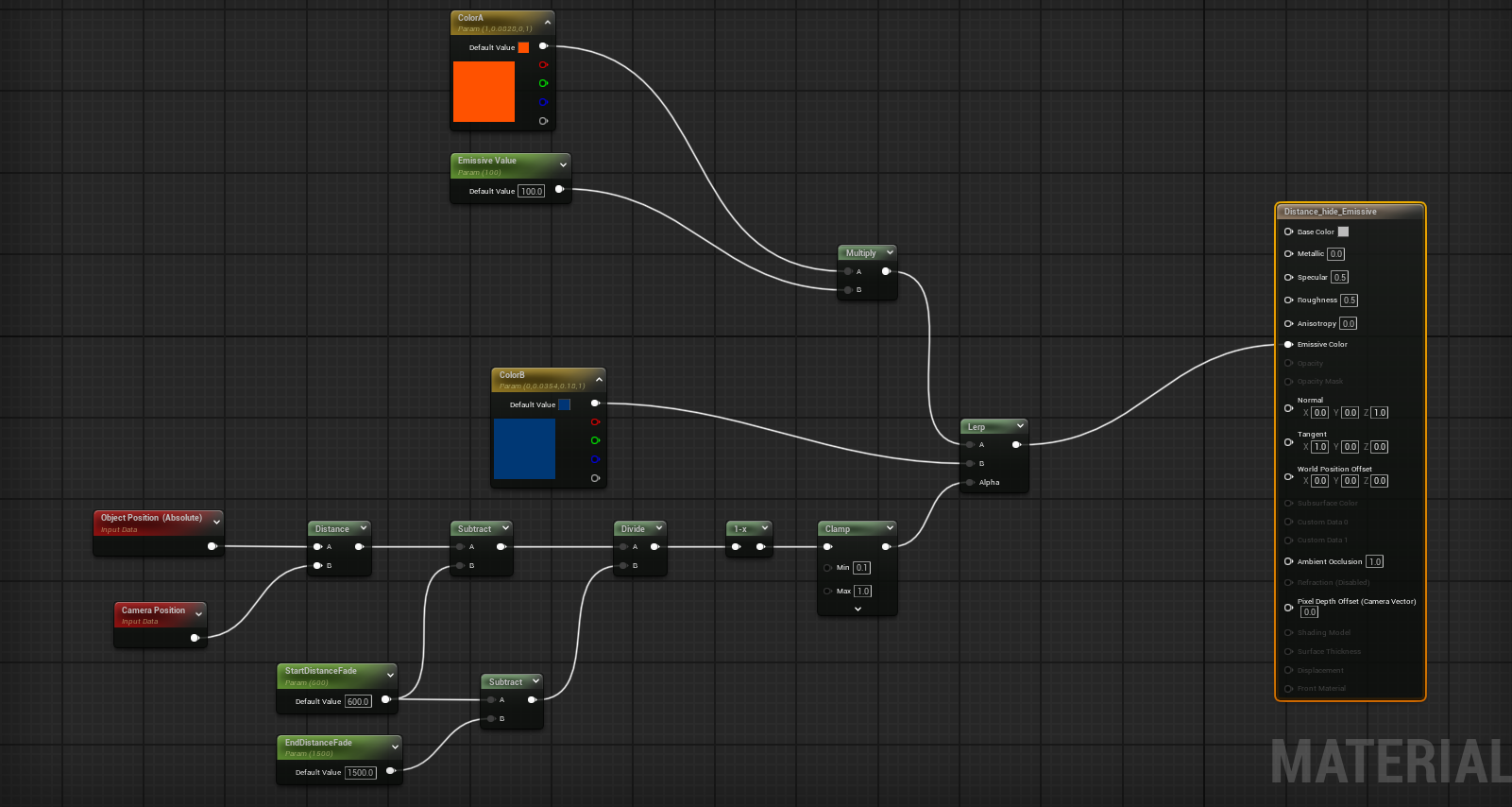Image resolution: width=1512 pixels, height=807 pixels.
Task: Click the Camera Position output pin
Action: pyautogui.click(x=195, y=638)
